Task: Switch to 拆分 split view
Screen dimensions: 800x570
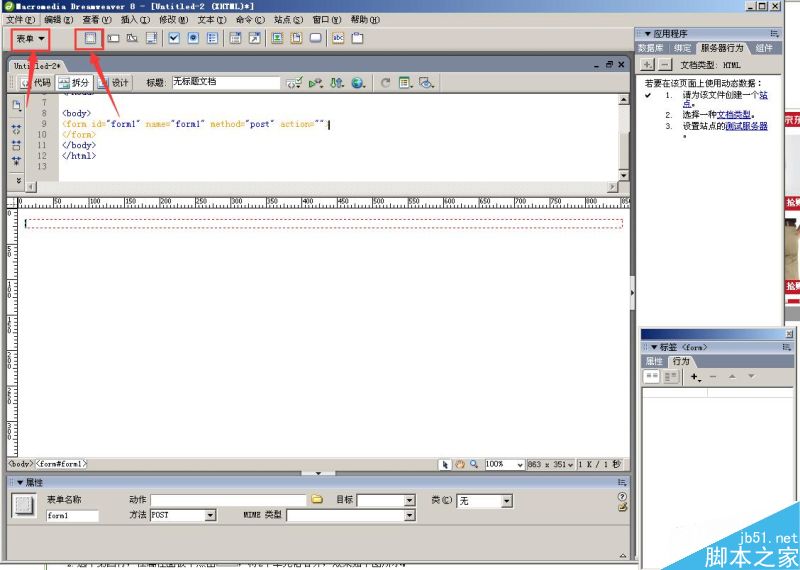Action: pyautogui.click(x=73, y=83)
